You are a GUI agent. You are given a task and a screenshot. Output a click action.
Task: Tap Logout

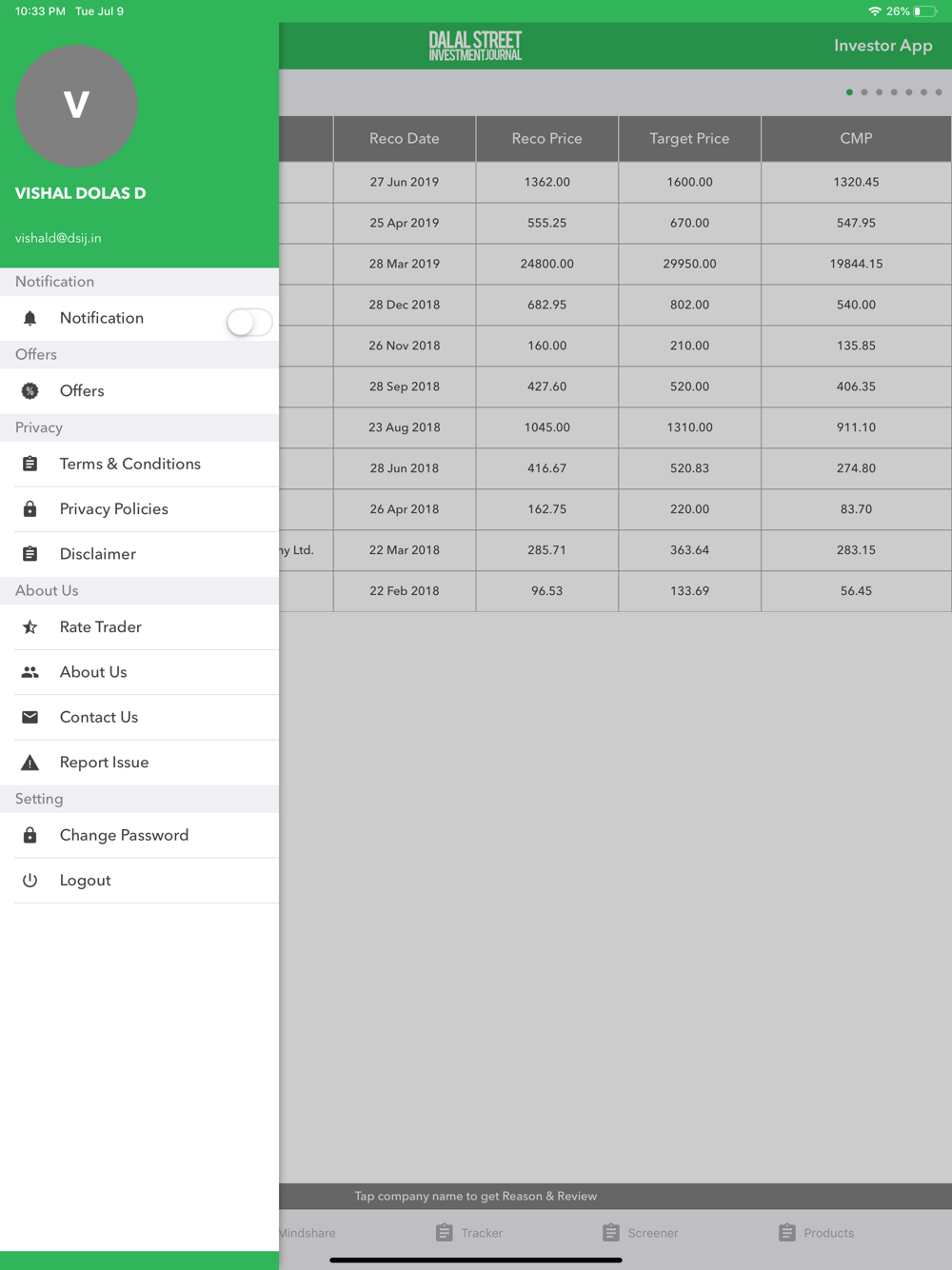point(139,881)
